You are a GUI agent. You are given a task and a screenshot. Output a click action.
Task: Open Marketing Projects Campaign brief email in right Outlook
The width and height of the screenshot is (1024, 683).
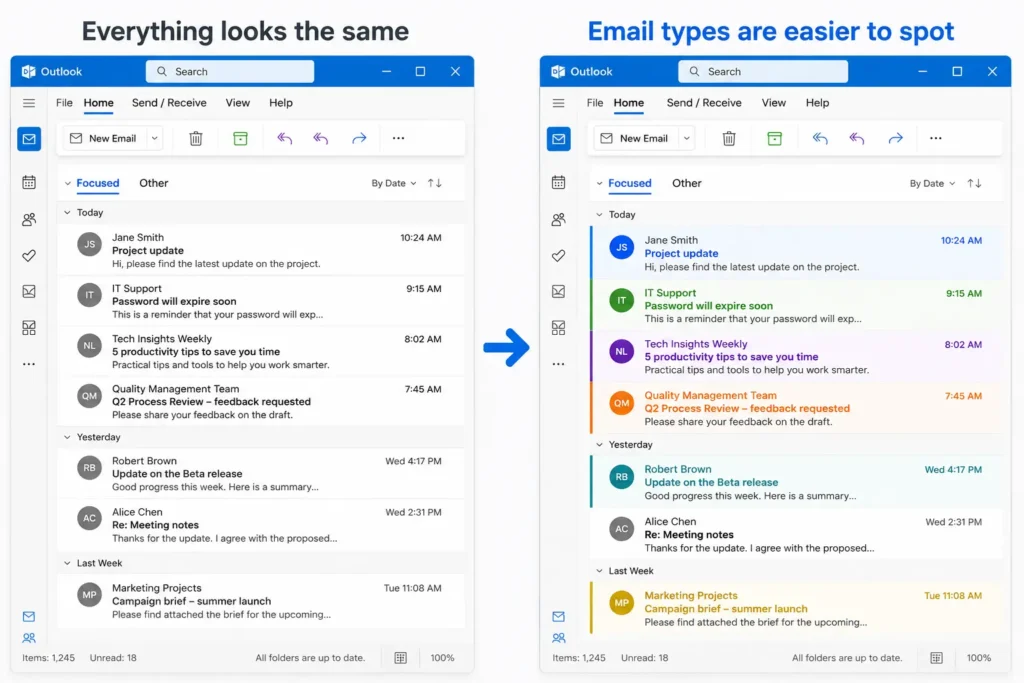(796, 609)
